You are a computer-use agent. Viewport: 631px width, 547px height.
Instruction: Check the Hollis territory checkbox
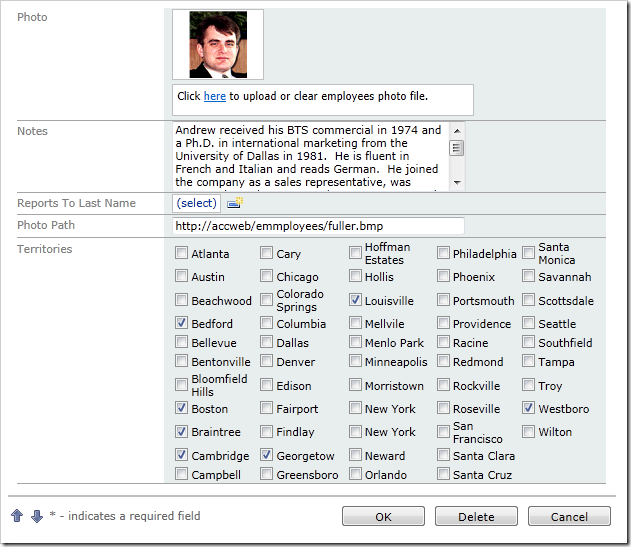click(355, 276)
